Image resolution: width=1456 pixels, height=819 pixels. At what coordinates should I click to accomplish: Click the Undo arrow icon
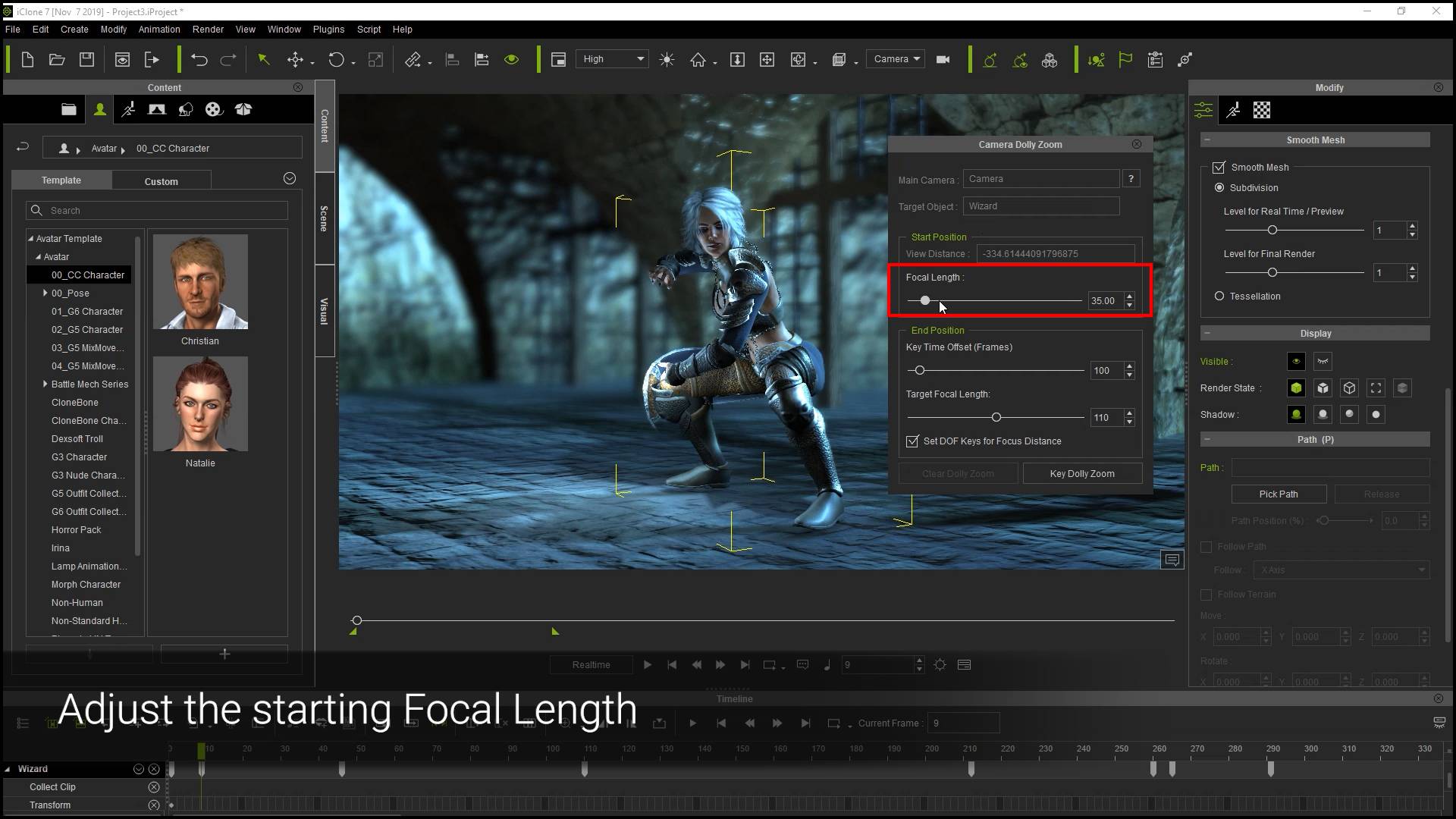pyautogui.click(x=199, y=60)
